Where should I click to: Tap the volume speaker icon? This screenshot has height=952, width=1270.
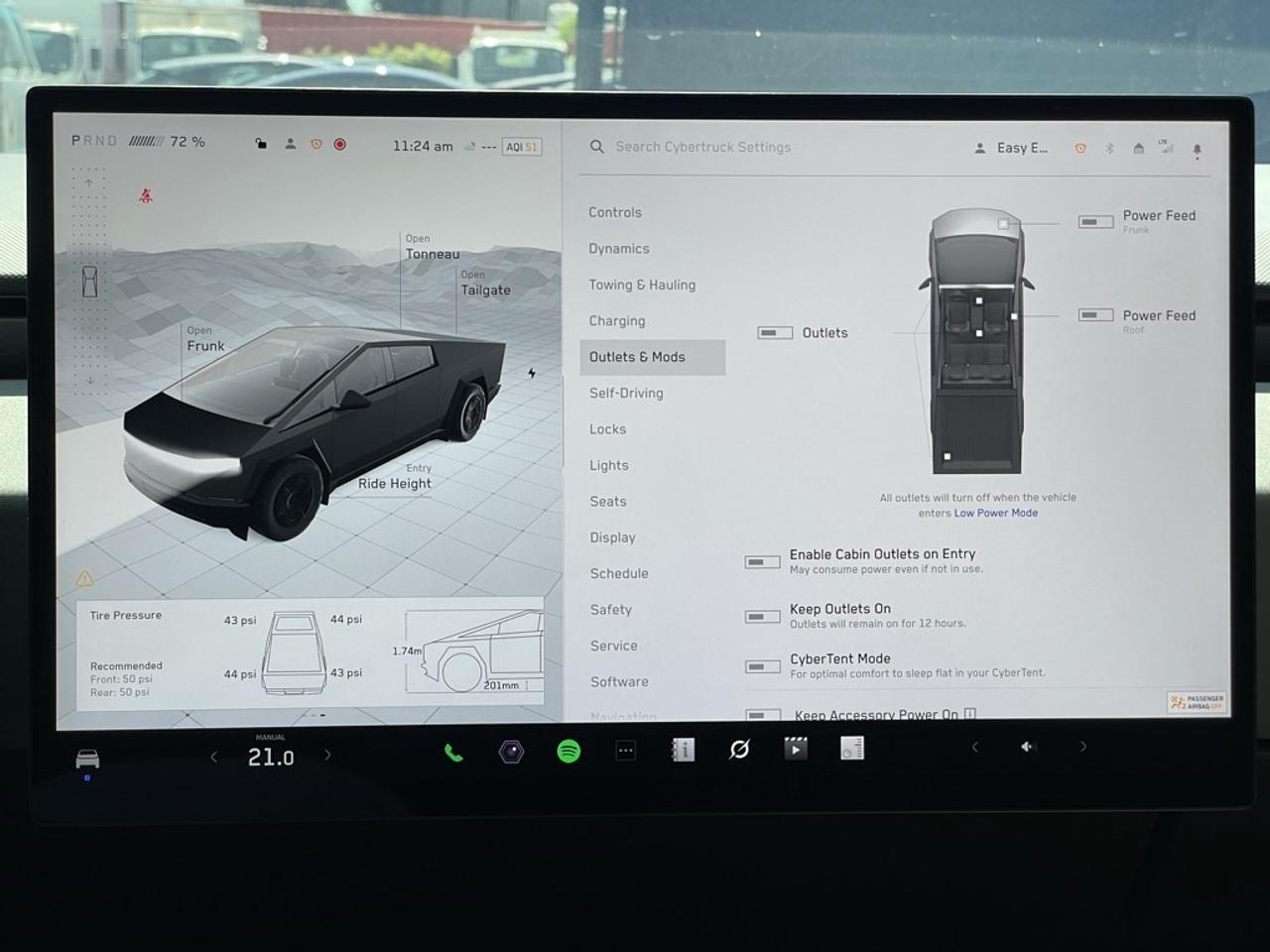(1028, 747)
